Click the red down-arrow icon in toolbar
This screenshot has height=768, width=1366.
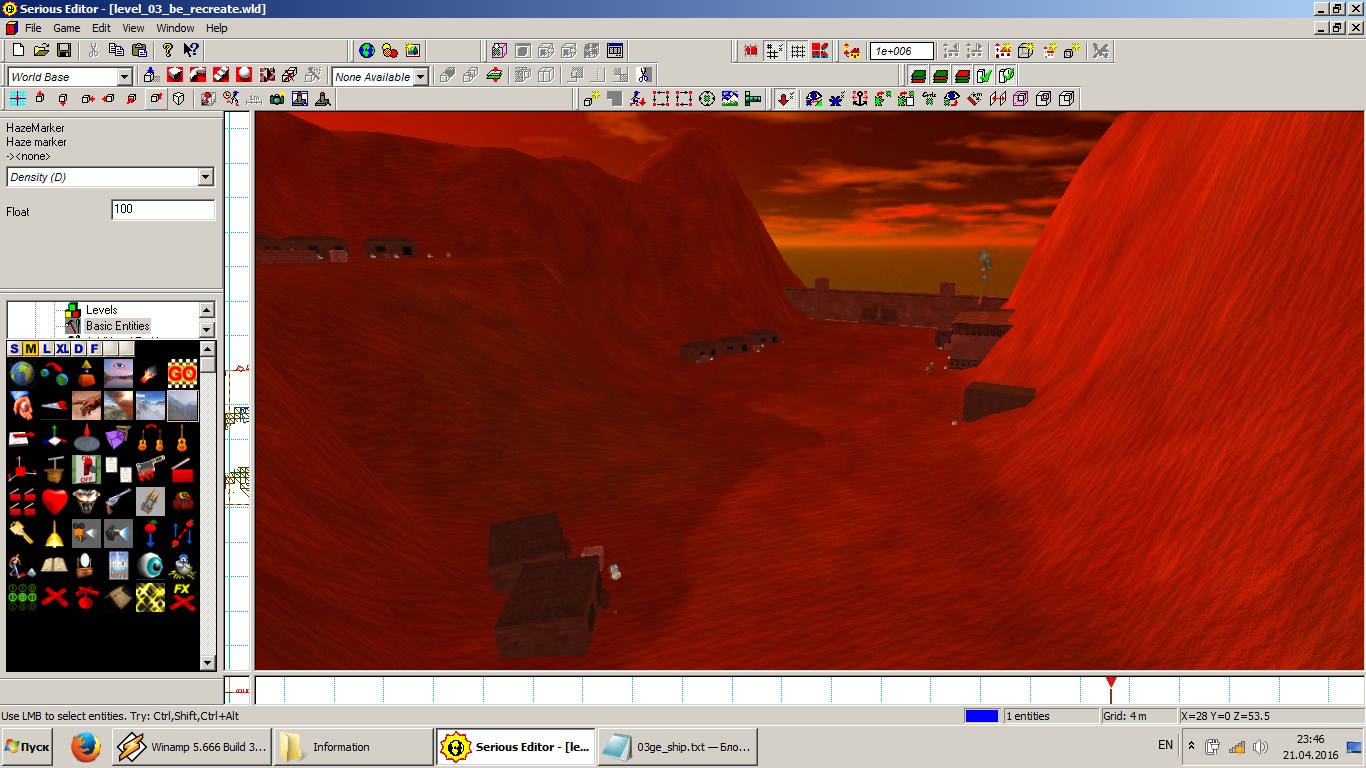pos(784,99)
